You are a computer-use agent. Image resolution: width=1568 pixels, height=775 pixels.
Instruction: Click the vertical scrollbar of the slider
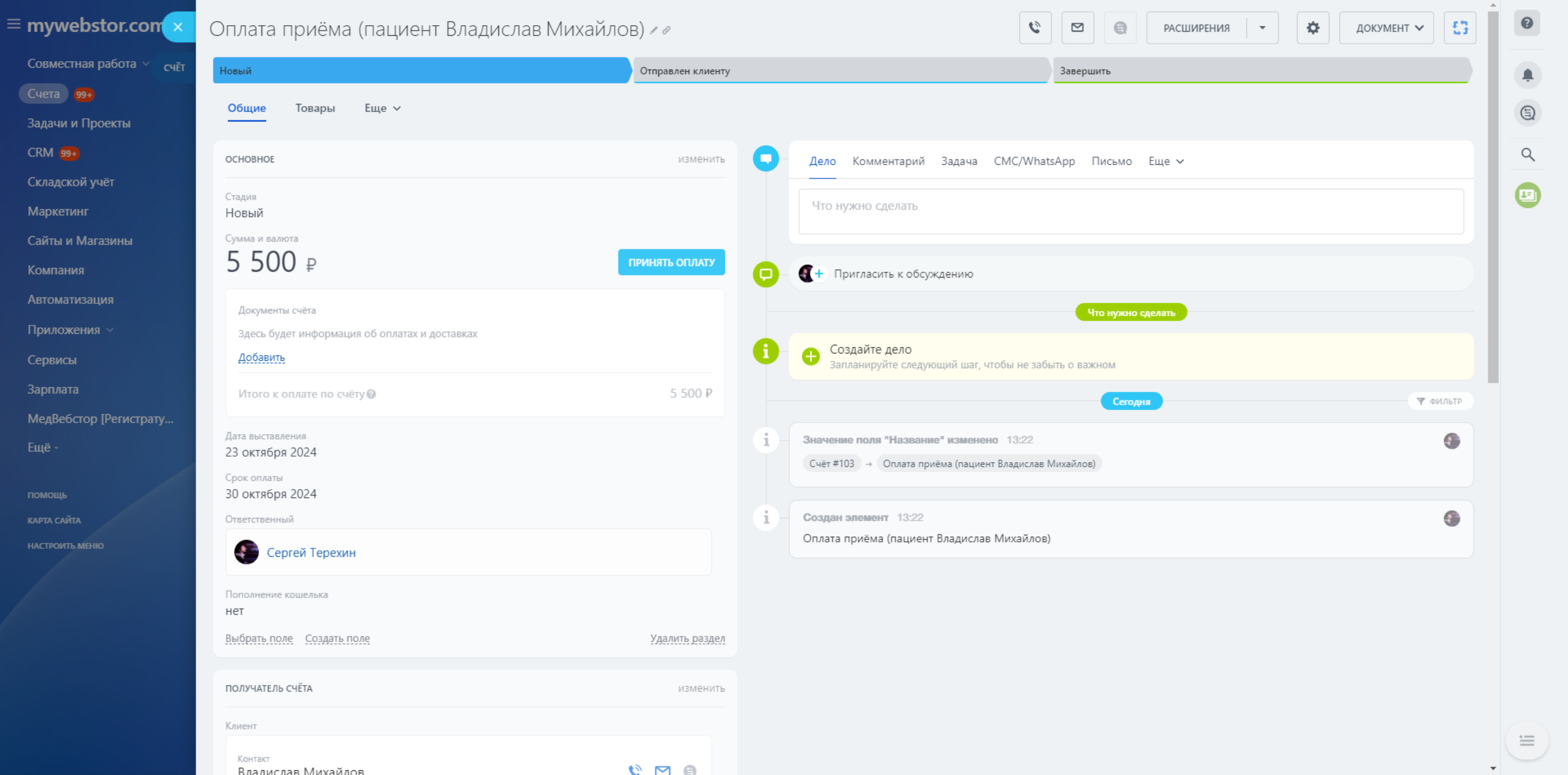point(1492,198)
